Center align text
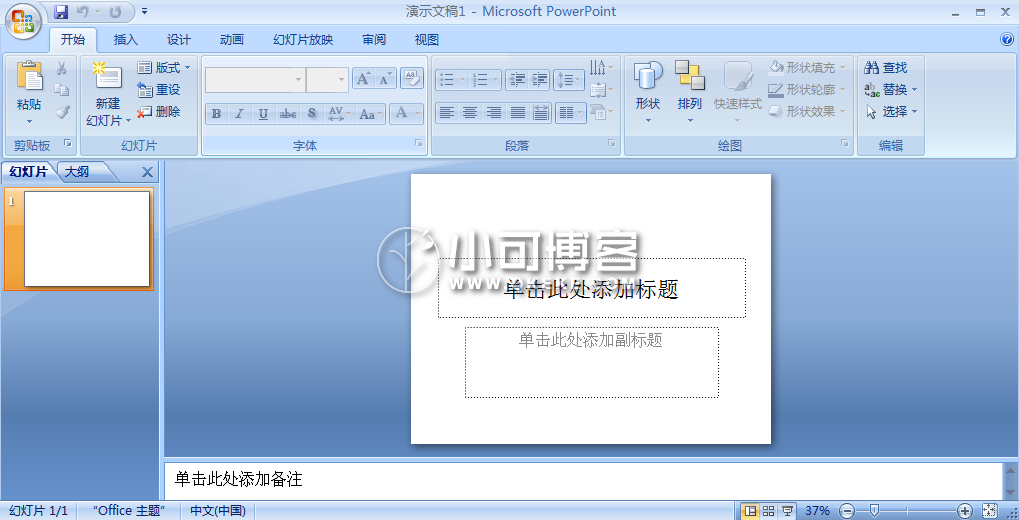Screen dimensions: 1019x520 470,113
